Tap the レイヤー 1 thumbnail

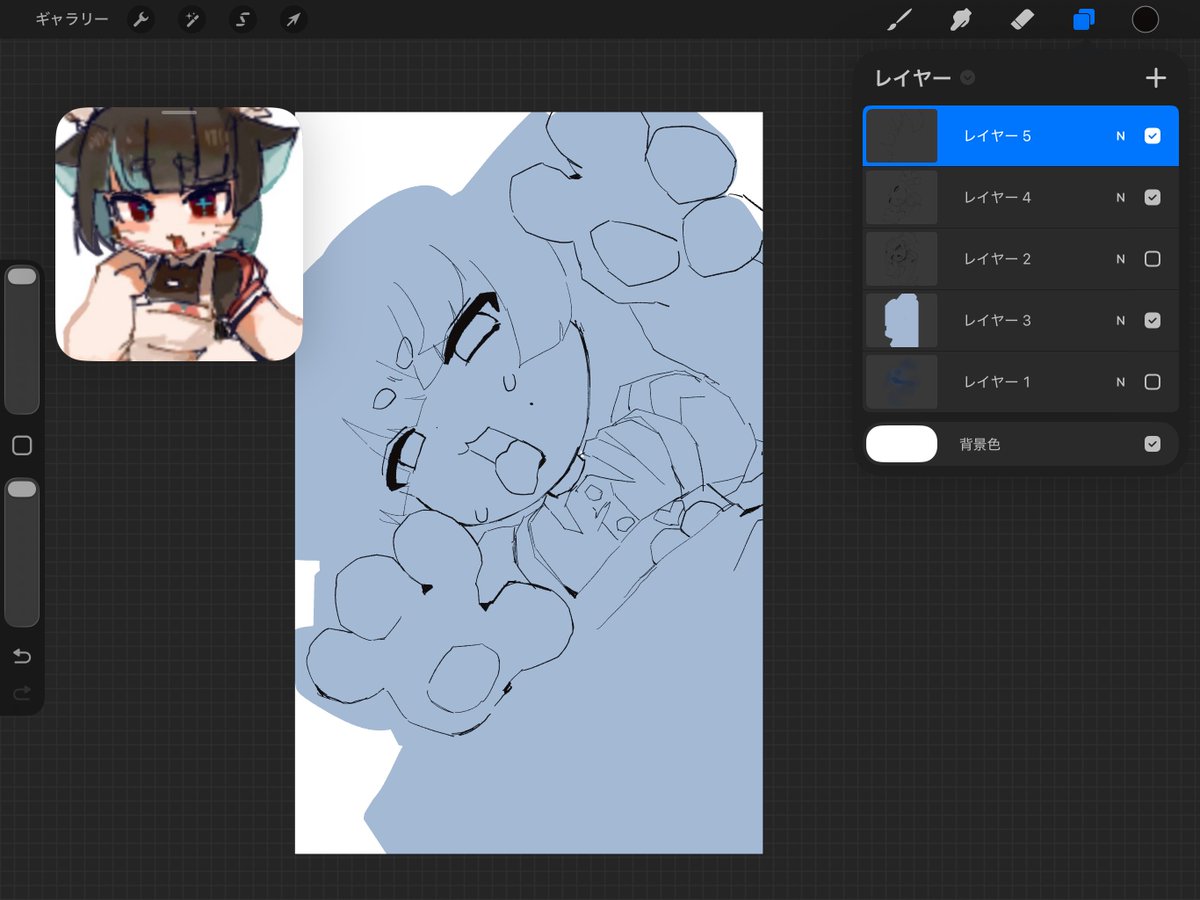[901, 382]
